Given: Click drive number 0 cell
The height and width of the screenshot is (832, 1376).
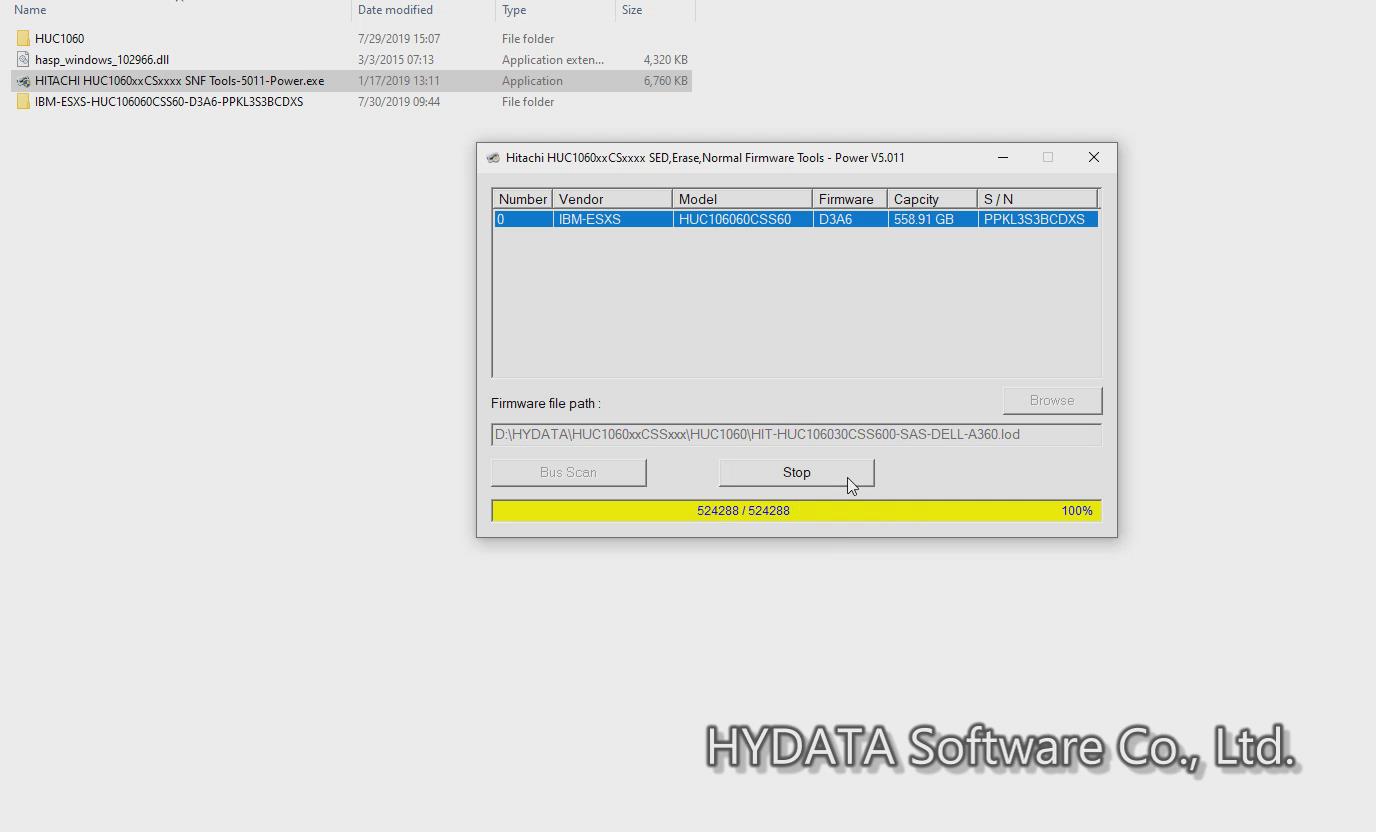Looking at the screenshot, I should (x=523, y=219).
